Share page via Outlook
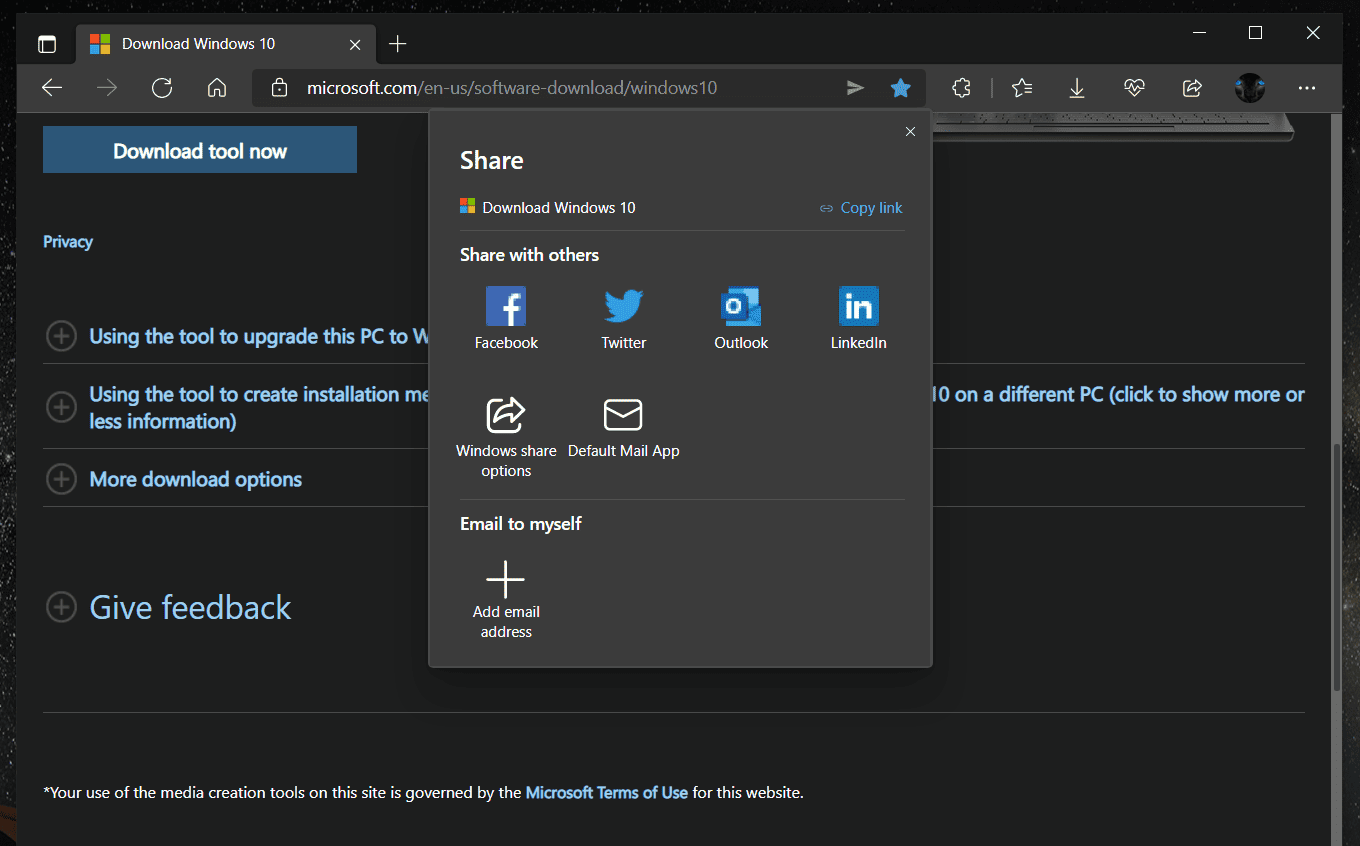 point(741,319)
